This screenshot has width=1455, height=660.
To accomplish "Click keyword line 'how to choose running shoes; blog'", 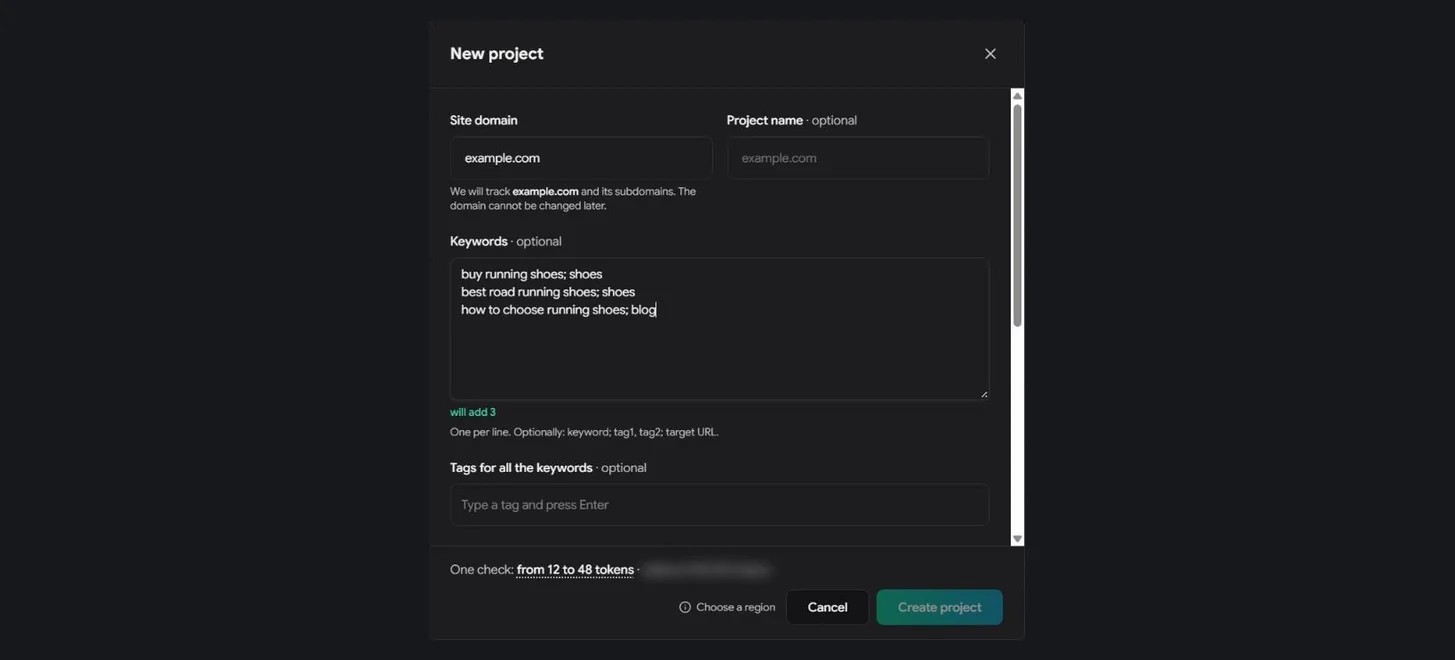I will pyautogui.click(x=559, y=310).
